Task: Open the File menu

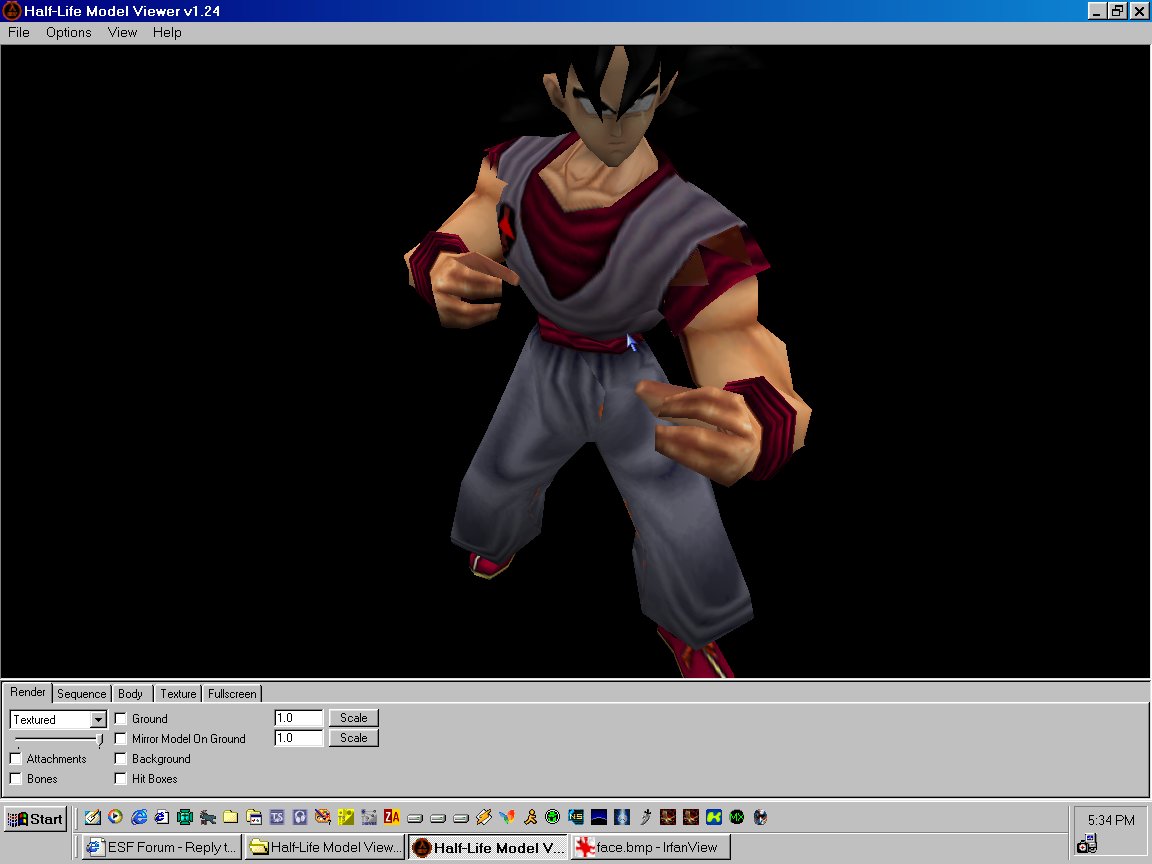Action: pyautogui.click(x=18, y=32)
